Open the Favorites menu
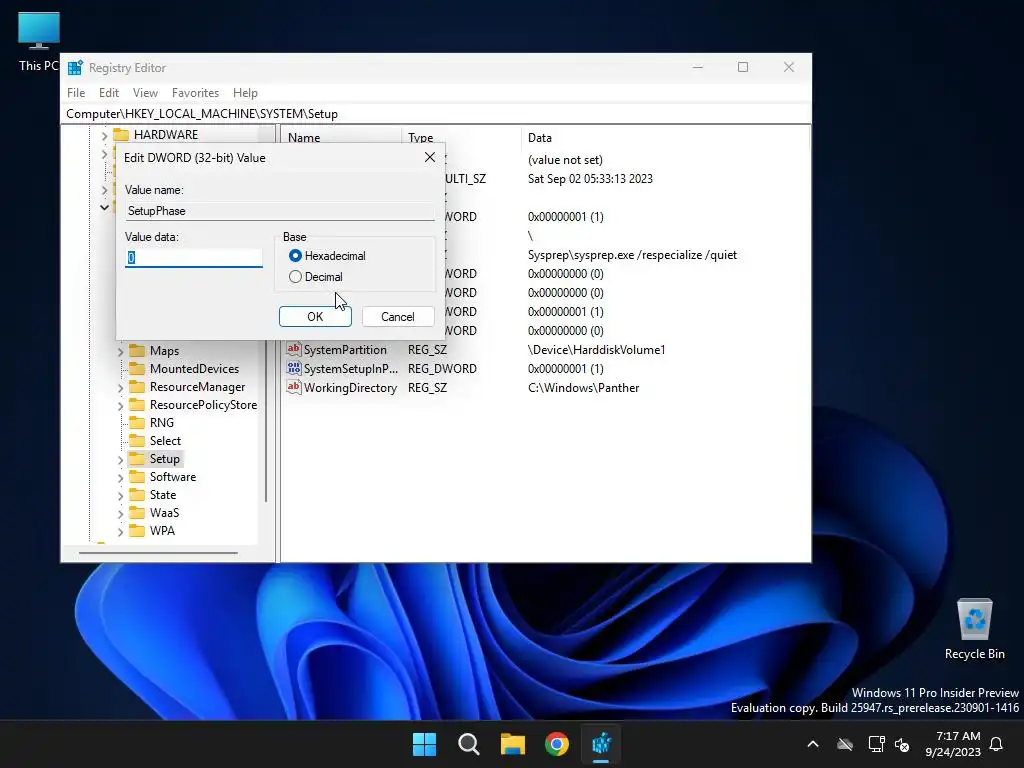1024x768 pixels. point(195,93)
